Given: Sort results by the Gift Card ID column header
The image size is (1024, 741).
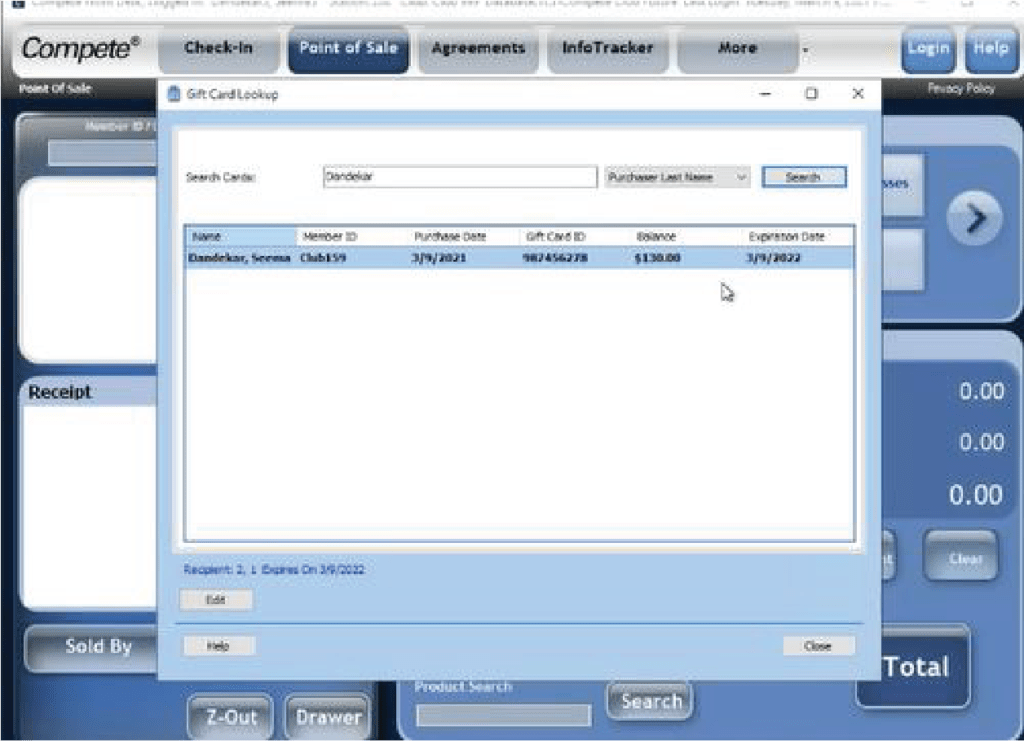Looking at the screenshot, I should pos(576,236).
